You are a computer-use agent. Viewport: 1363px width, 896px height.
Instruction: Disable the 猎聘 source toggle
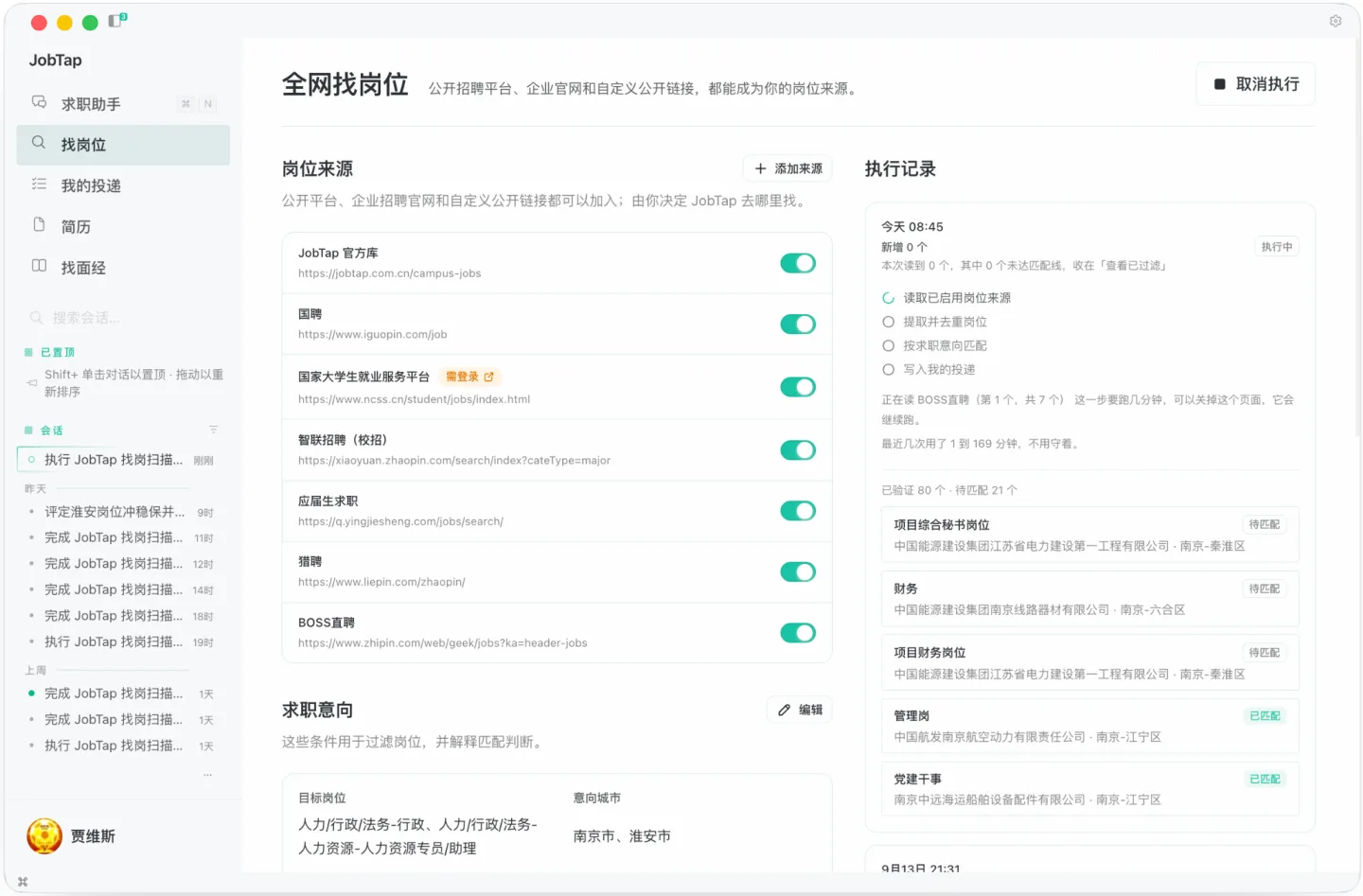click(x=798, y=571)
